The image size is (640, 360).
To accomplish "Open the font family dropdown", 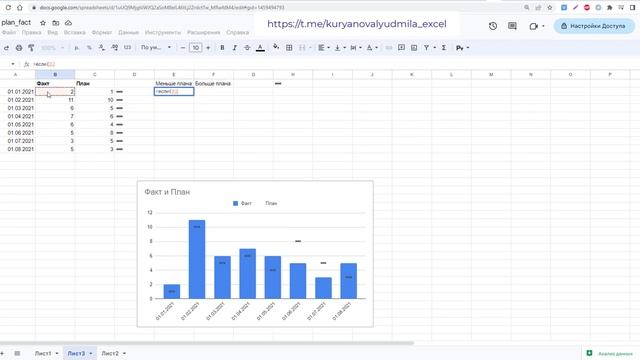I will pyautogui.click(x=156, y=48).
